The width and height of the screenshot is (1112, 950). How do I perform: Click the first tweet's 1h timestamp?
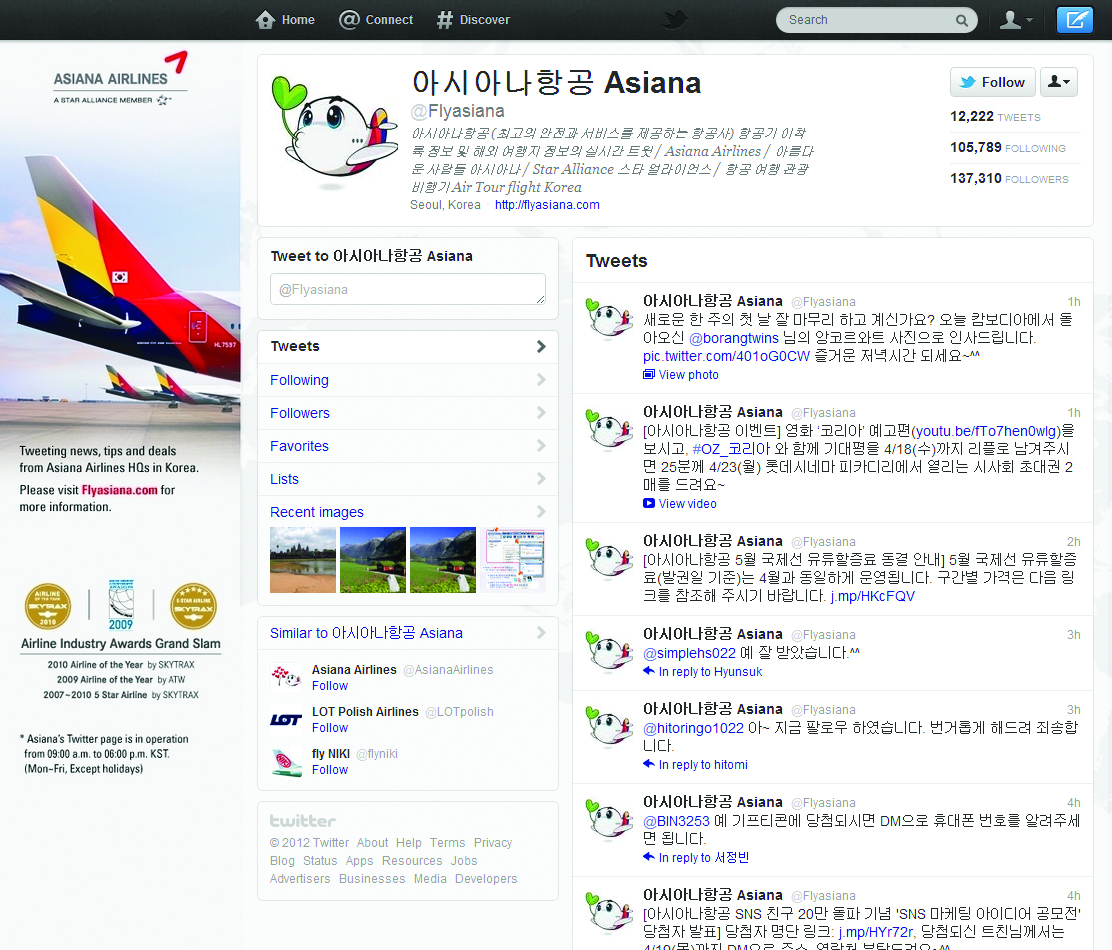pos(1074,302)
